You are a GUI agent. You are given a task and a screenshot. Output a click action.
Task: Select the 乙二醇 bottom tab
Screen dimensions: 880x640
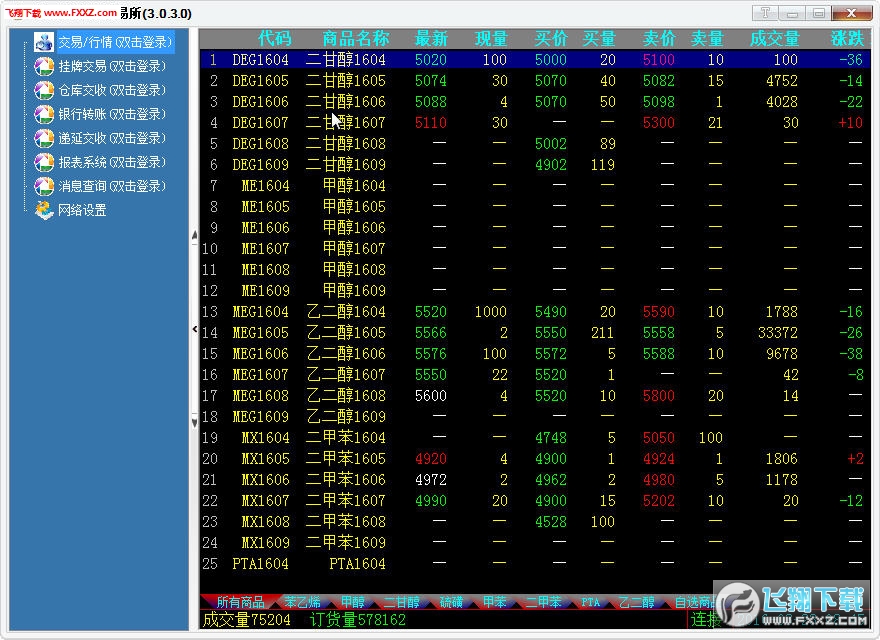636,602
